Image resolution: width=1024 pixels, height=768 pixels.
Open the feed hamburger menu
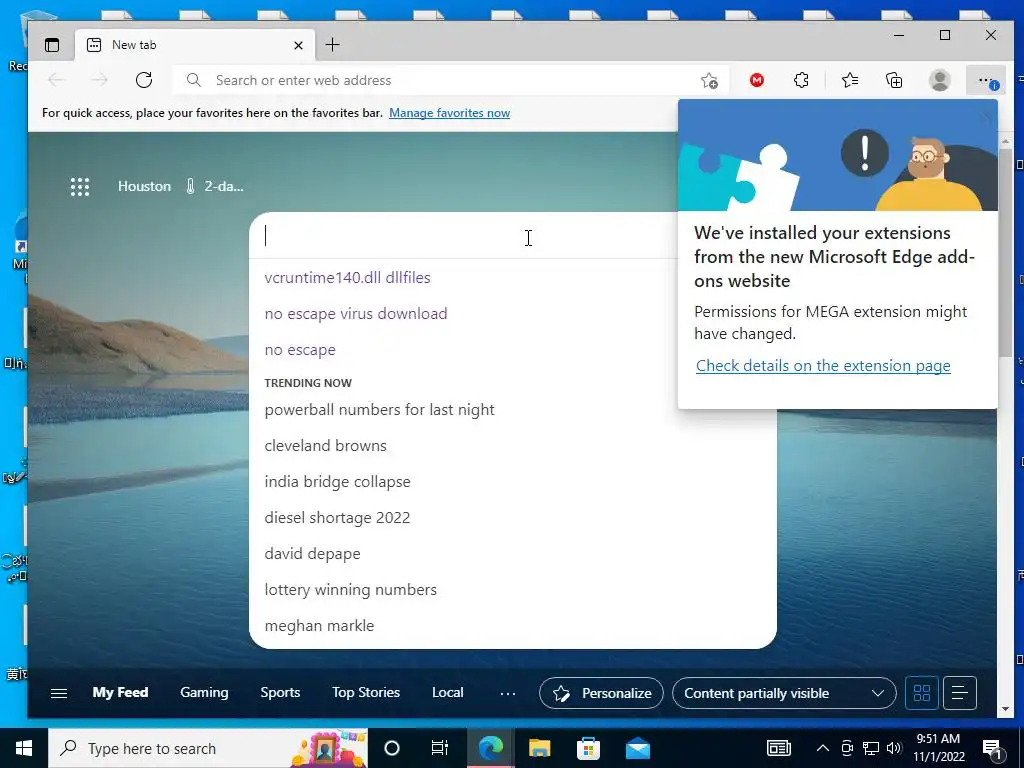(59, 693)
